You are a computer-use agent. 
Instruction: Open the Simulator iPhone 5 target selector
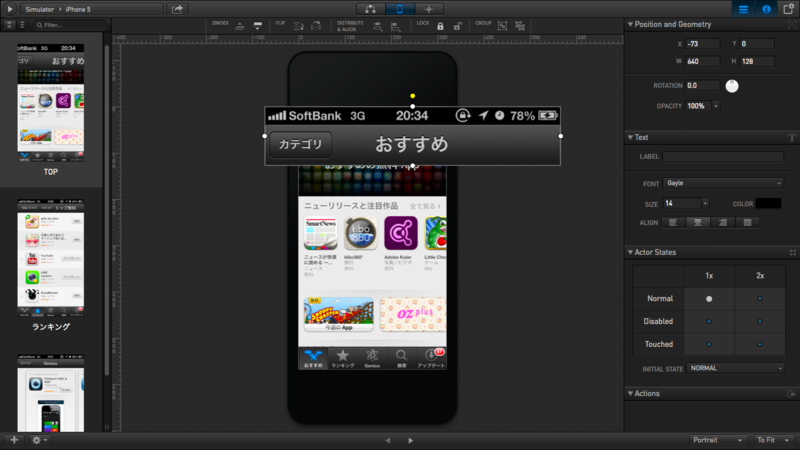(x=93, y=9)
